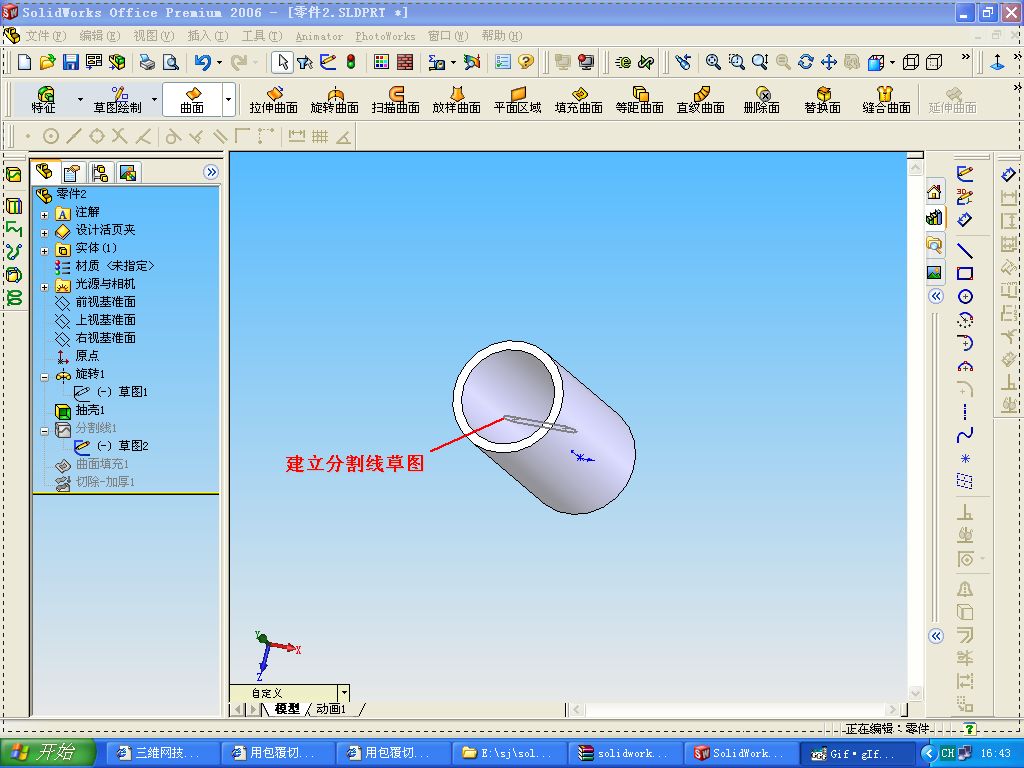This screenshot has height=768, width=1024.
Task: Expand the 光源与相机 tree node
Action: 44,287
